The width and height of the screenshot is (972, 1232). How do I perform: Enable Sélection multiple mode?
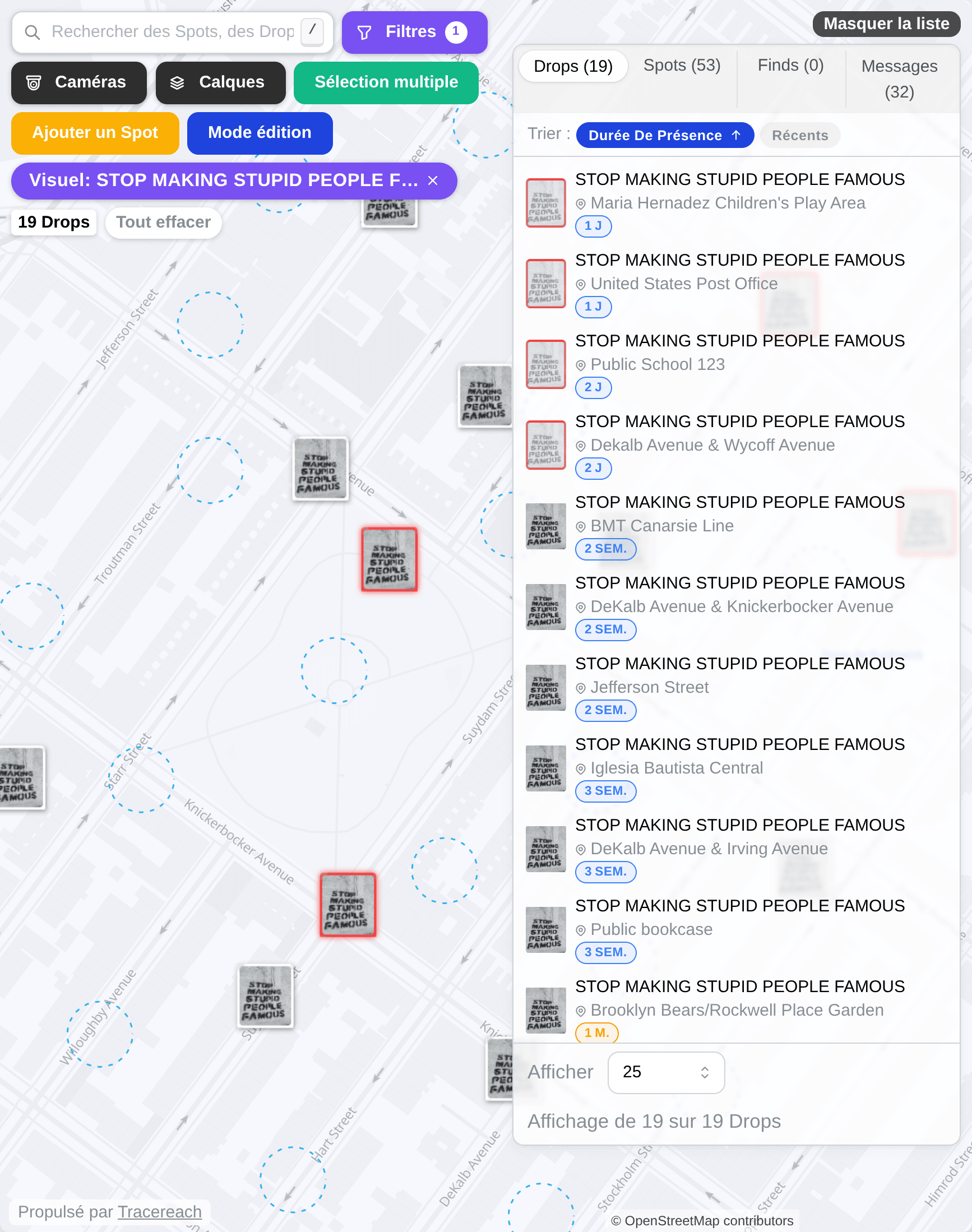(x=386, y=82)
